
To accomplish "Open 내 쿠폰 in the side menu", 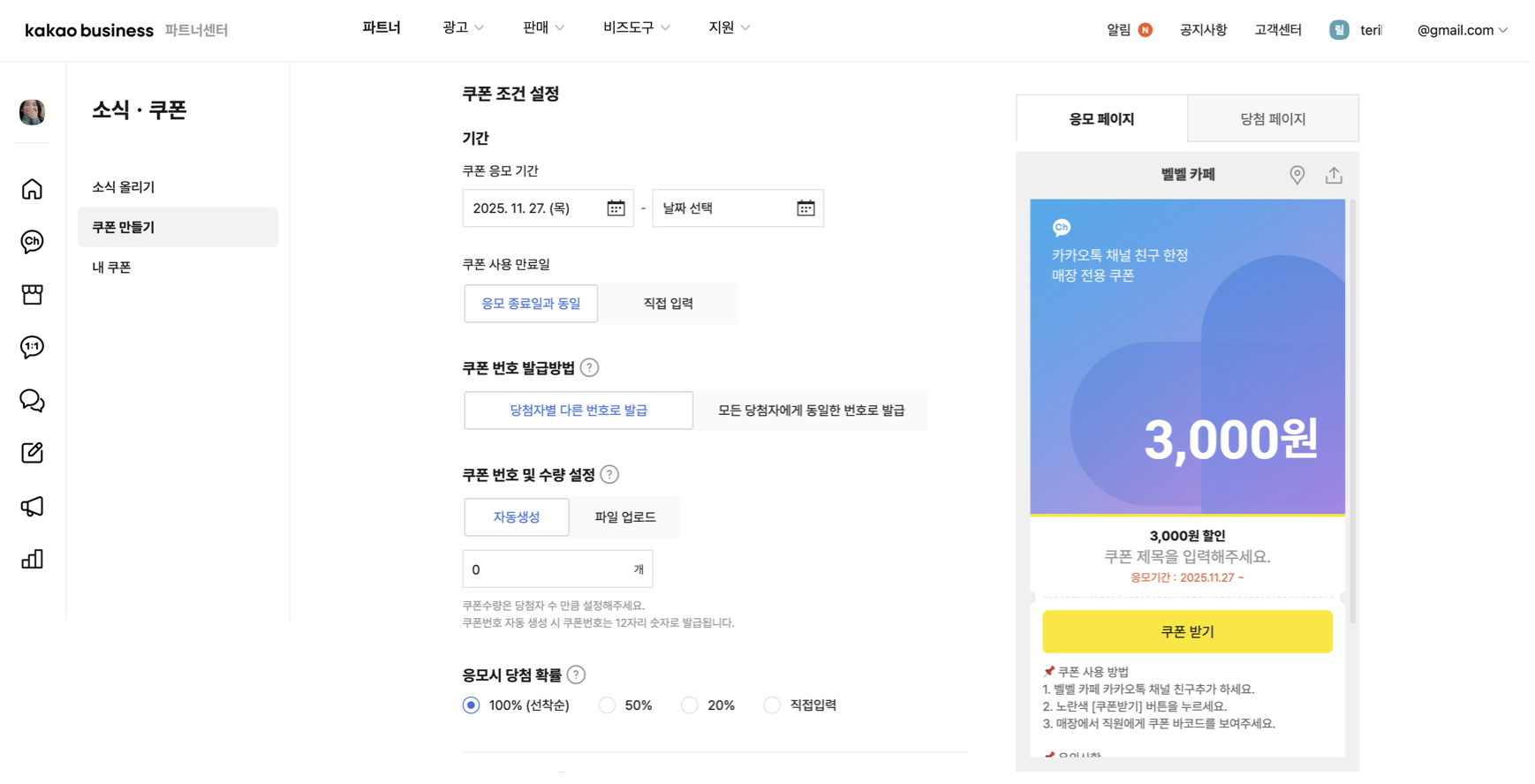I will [x=111, y=267].
